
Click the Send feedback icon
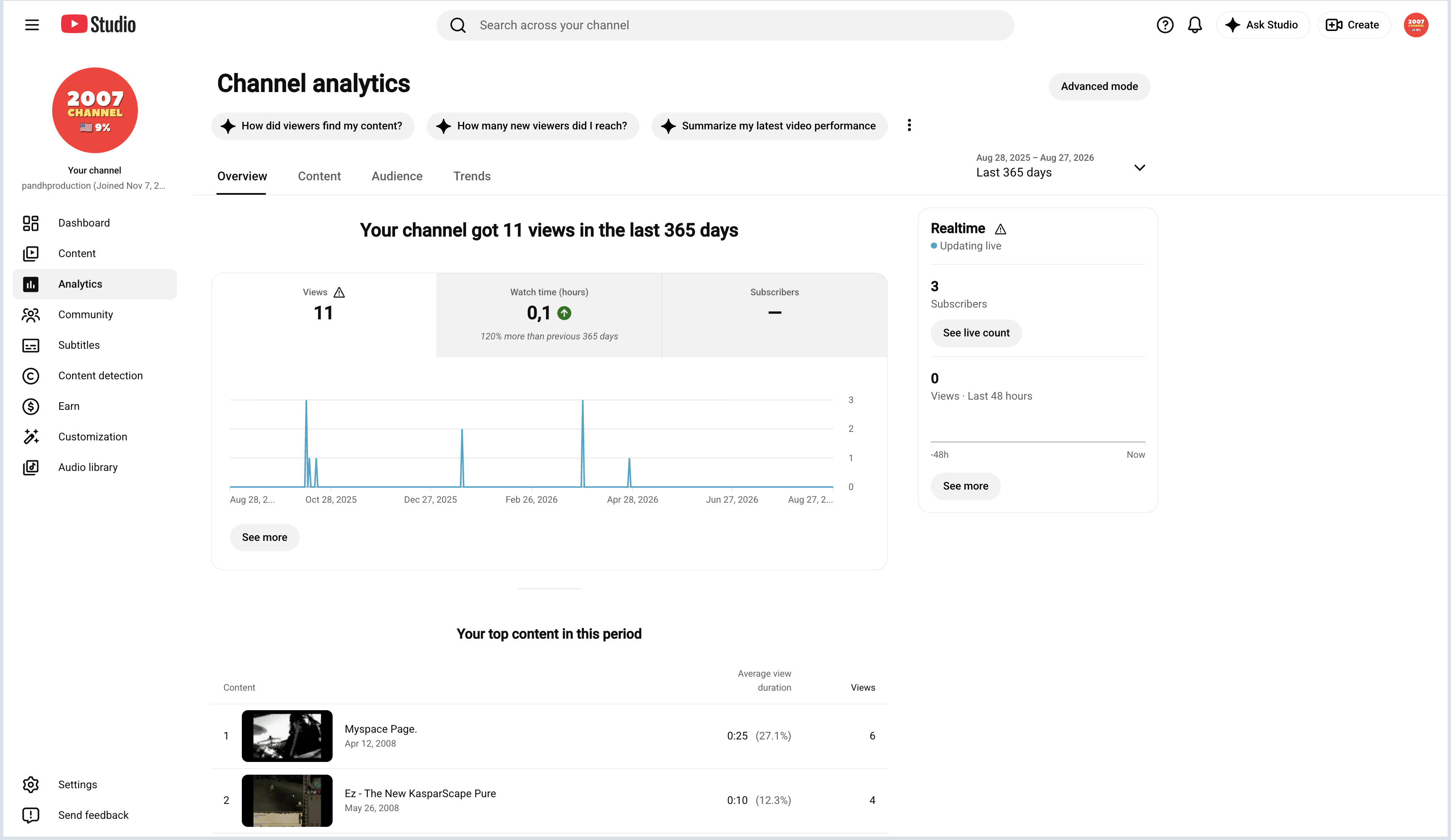pyautogui.click(x=31, y=815)
